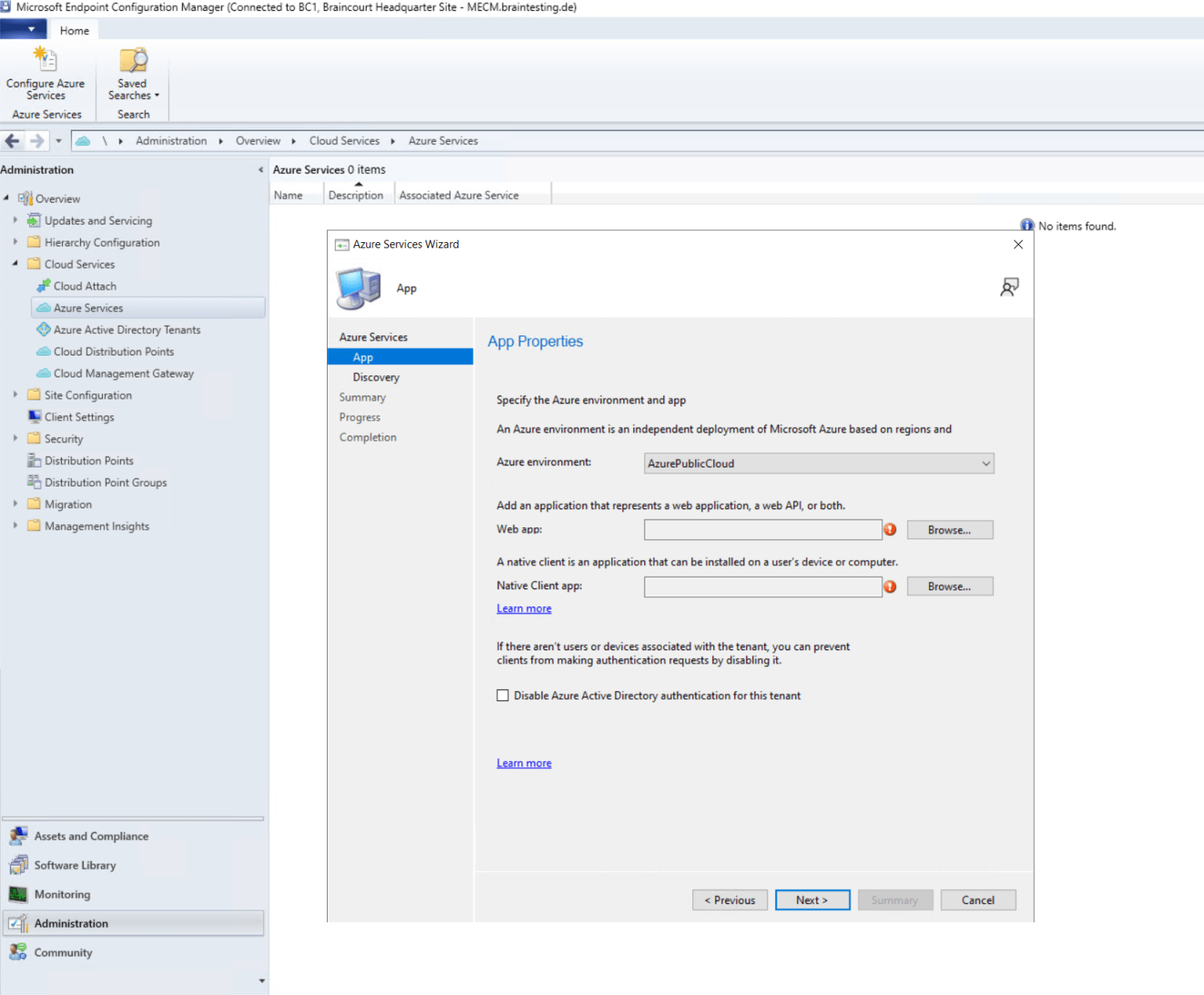This screenshot has width=1204, height=995.
Task: Switch to the Home ribbon tab
Action: (74, 31)
